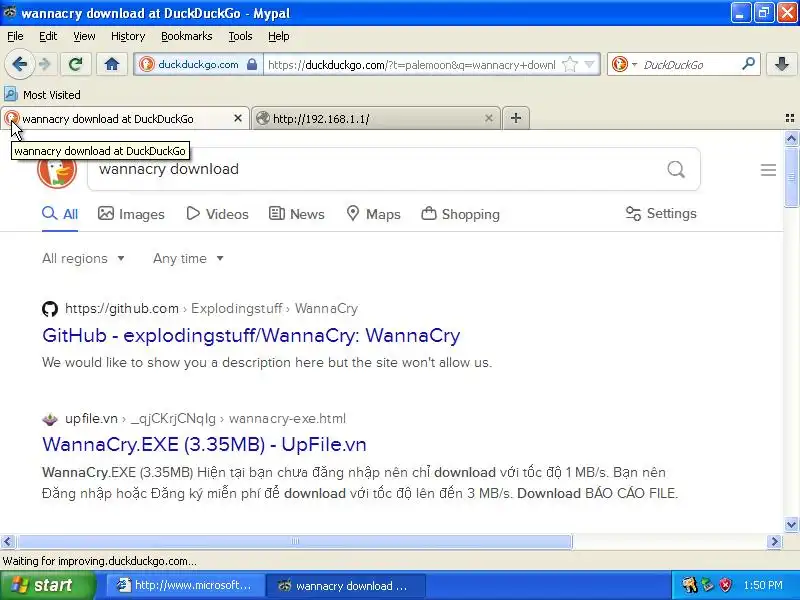Click the Forward arrow button

coord(45,64)
